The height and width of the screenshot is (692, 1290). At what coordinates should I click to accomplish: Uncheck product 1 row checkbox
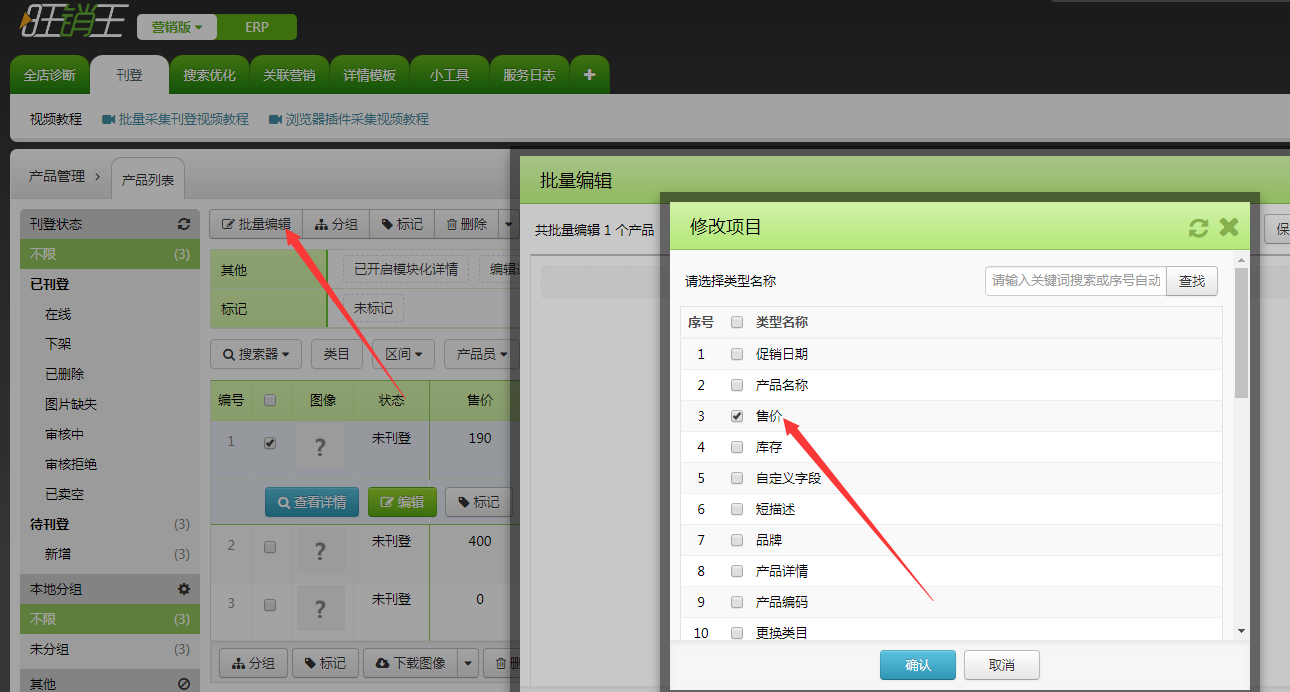pos(269,443)
